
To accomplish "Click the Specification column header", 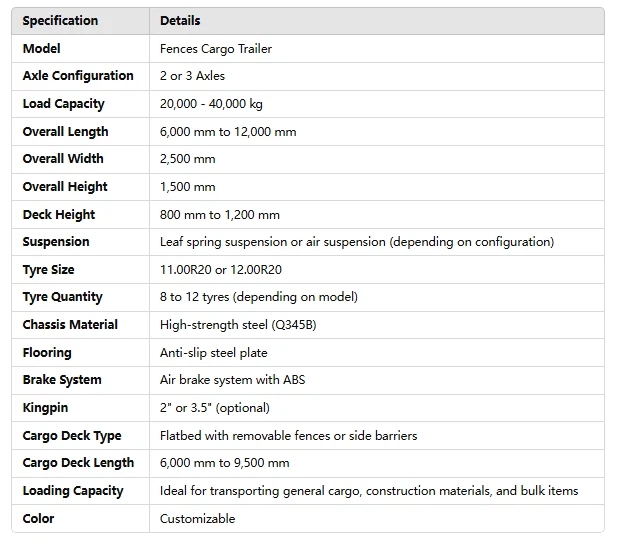I will [x=60, y=21].
